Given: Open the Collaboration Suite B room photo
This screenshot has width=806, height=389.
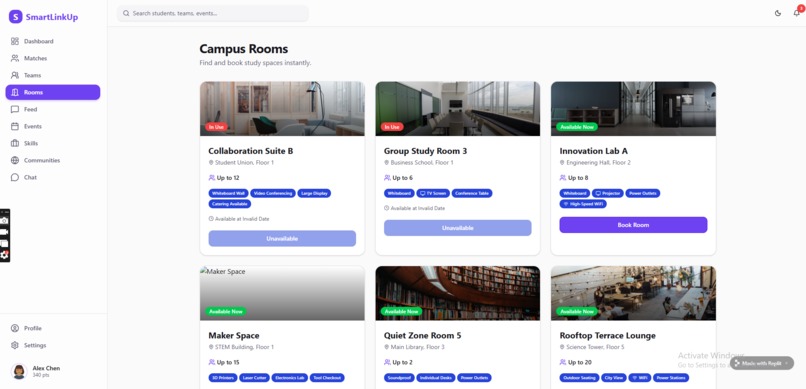Looking at the screenshot, I should (282, 108).
